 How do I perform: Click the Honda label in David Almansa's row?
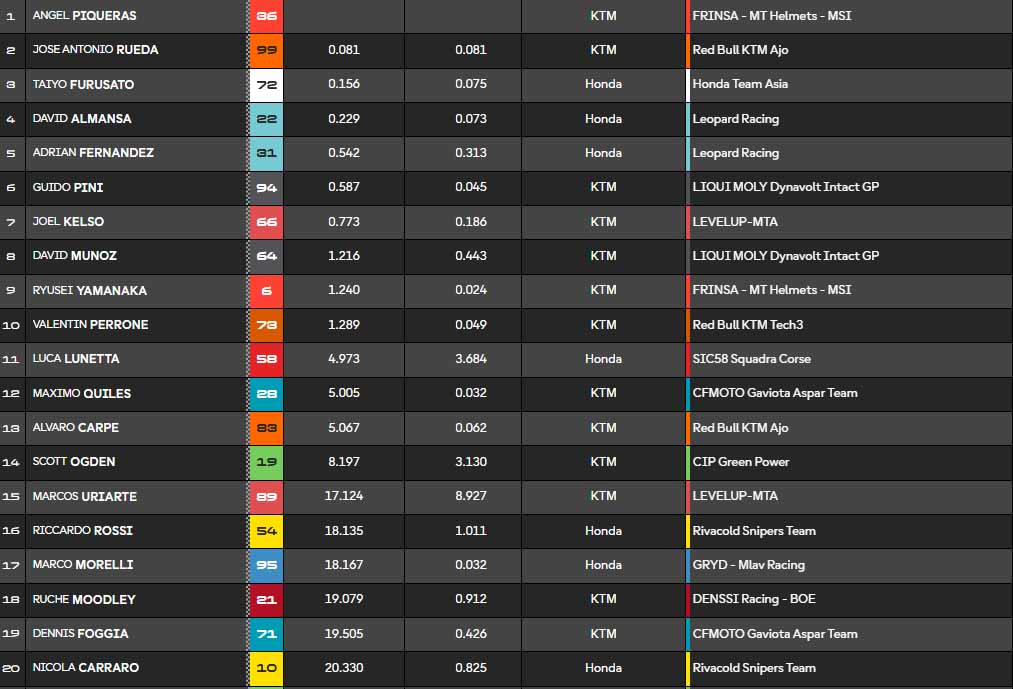click(603, 119)
